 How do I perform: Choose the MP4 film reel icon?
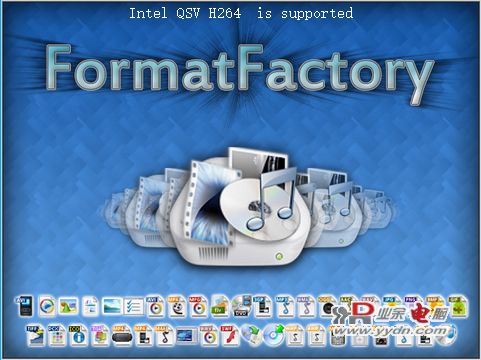click(177, 306)
